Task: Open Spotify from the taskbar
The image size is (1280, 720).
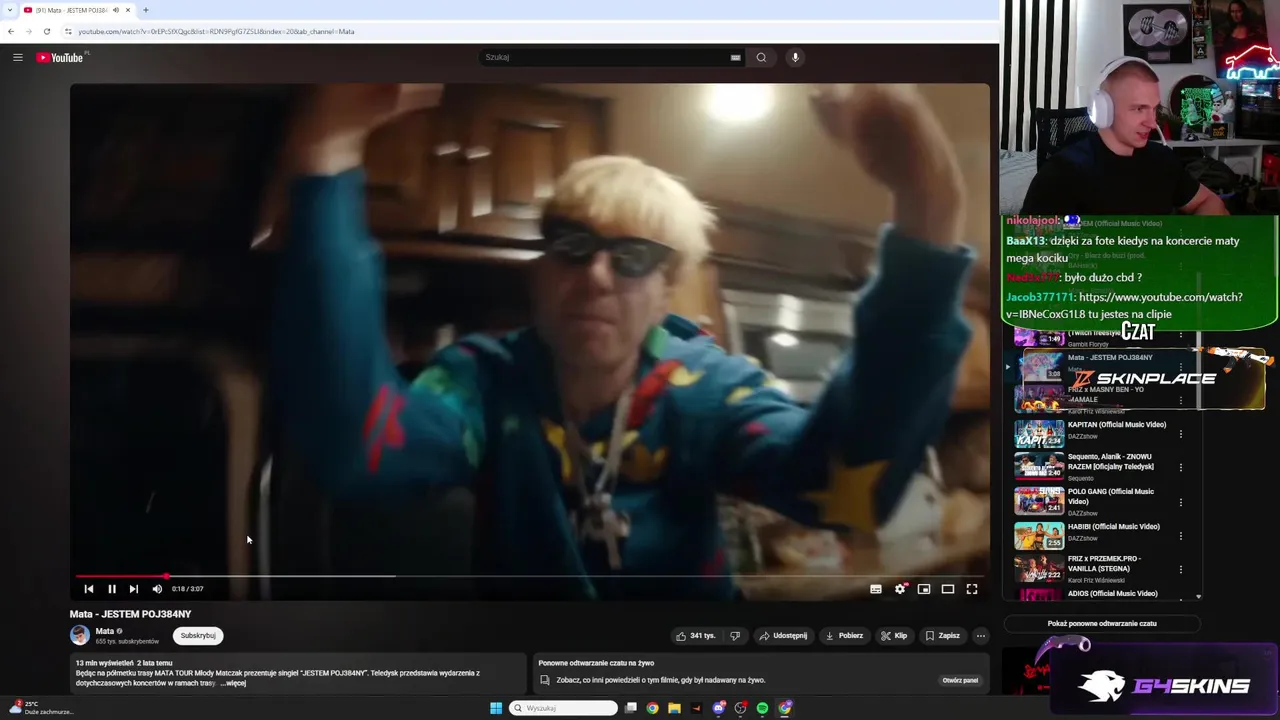Action: click(763, 708)
